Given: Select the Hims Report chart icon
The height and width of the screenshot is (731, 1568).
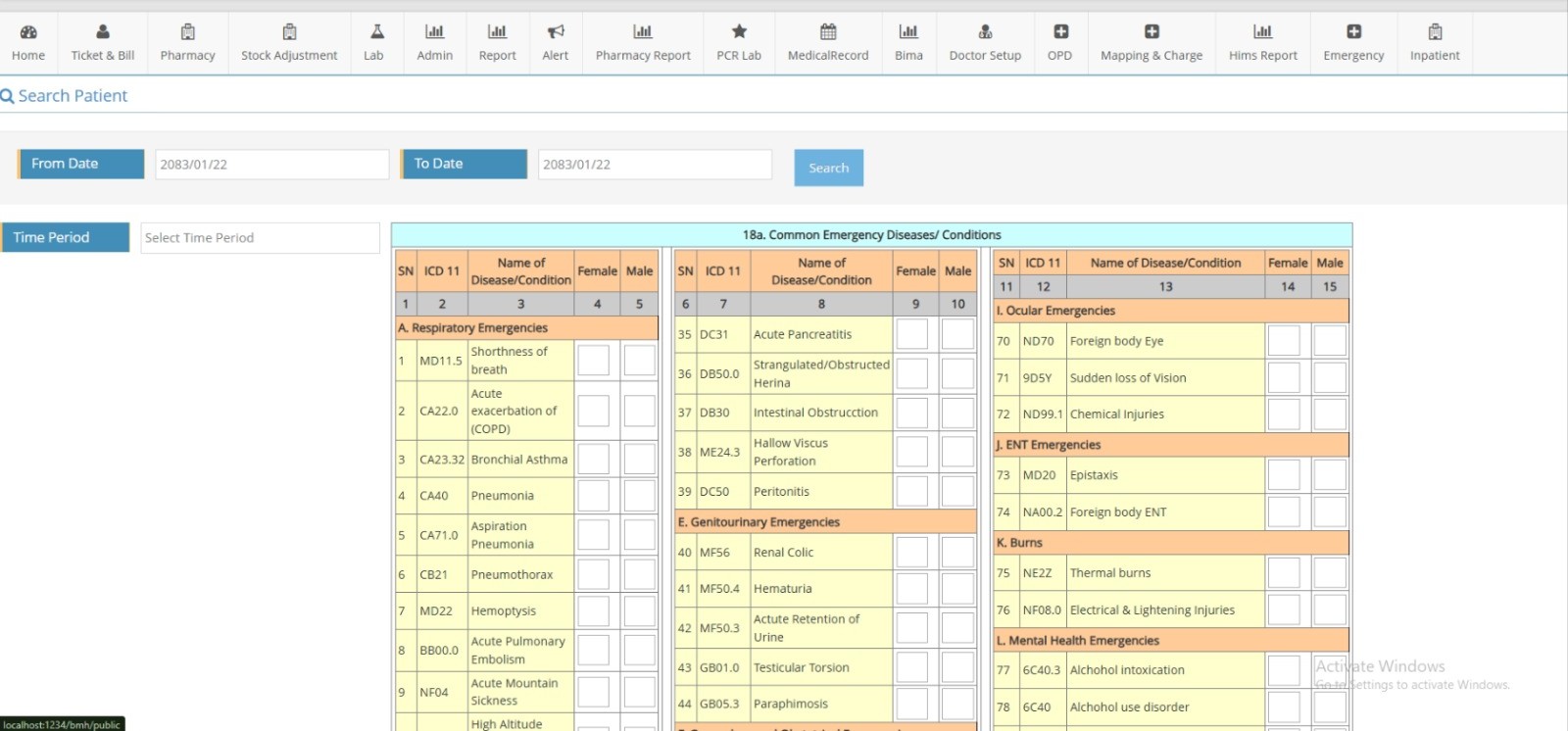Looking at the screenshot, I should pos(1263,32).
